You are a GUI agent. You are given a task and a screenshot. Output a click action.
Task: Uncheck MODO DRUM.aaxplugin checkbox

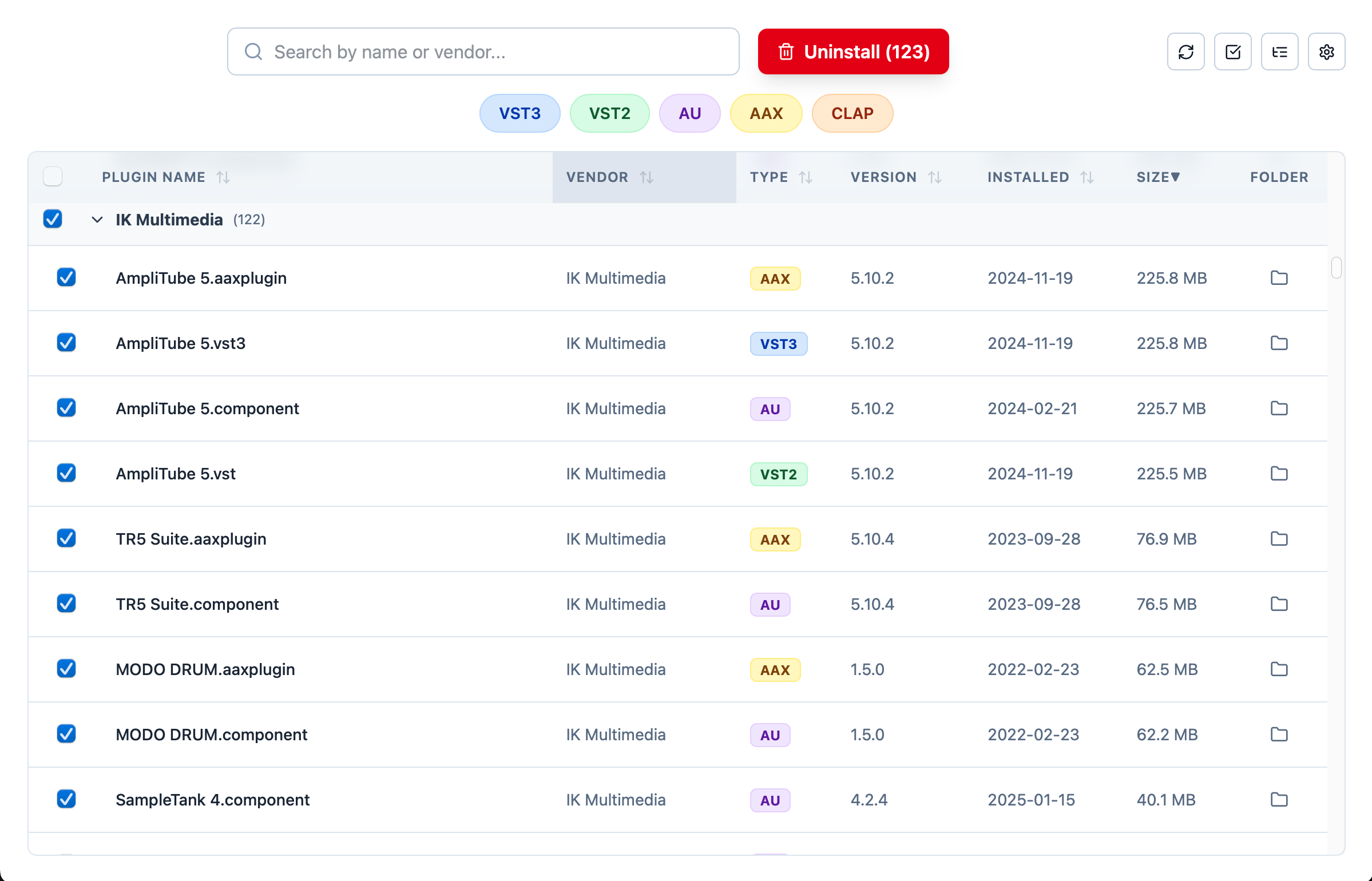click(66, 668)
